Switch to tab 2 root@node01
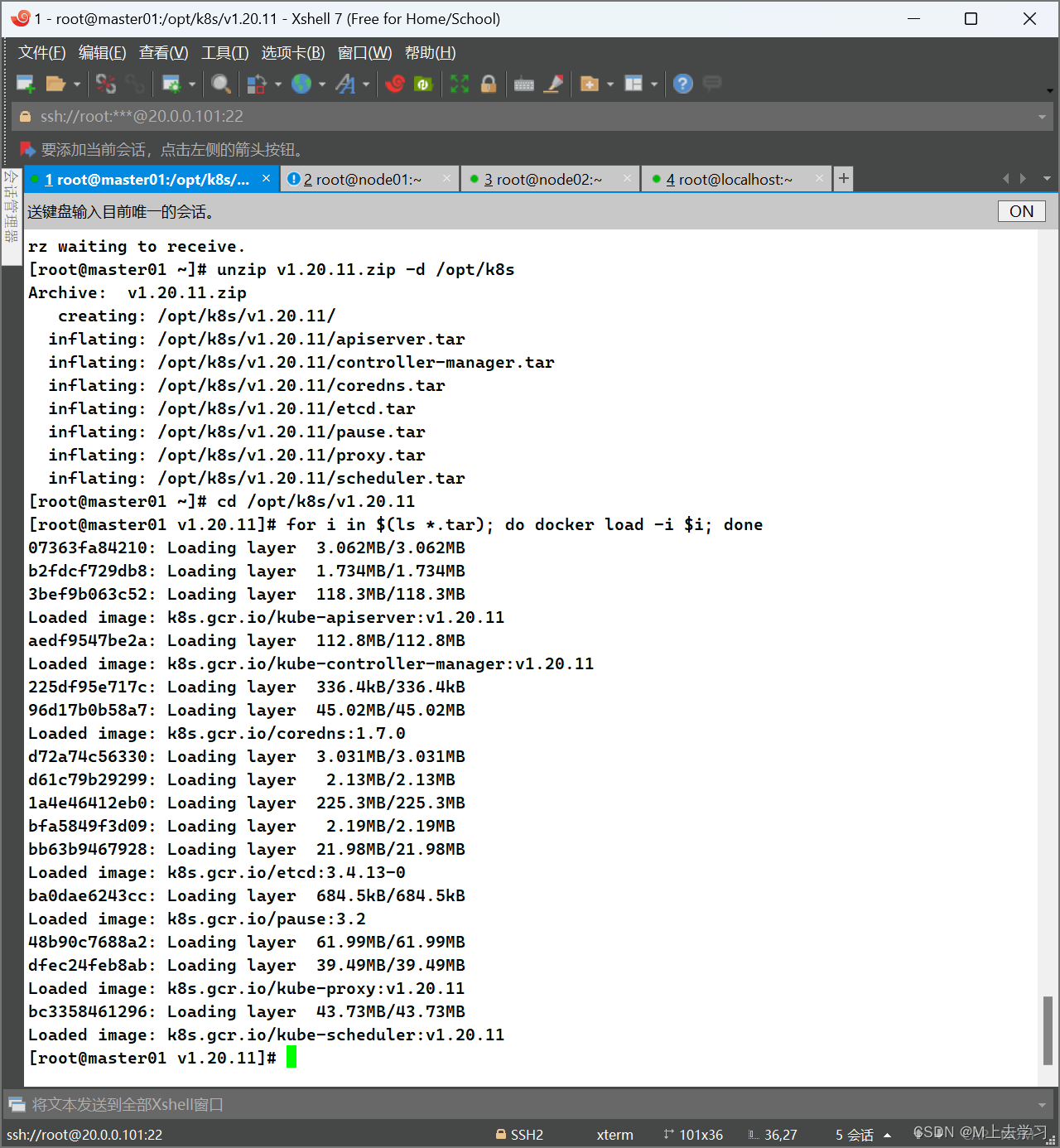1060x1148 pixels. pyautogui.click(x=370, y=179)
